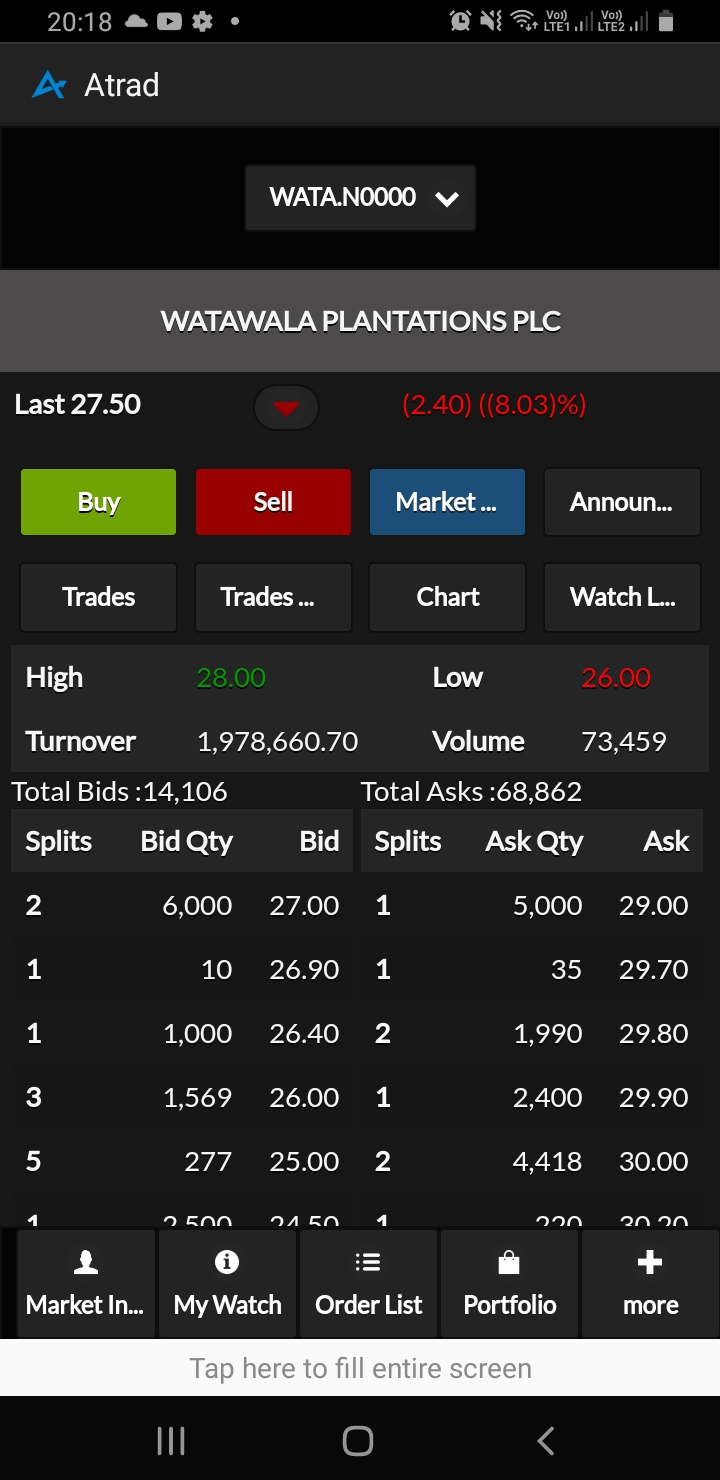Tap the red down-arrow price indicator
Screen dimensions: 720x1480
click(x=287, y=407)
